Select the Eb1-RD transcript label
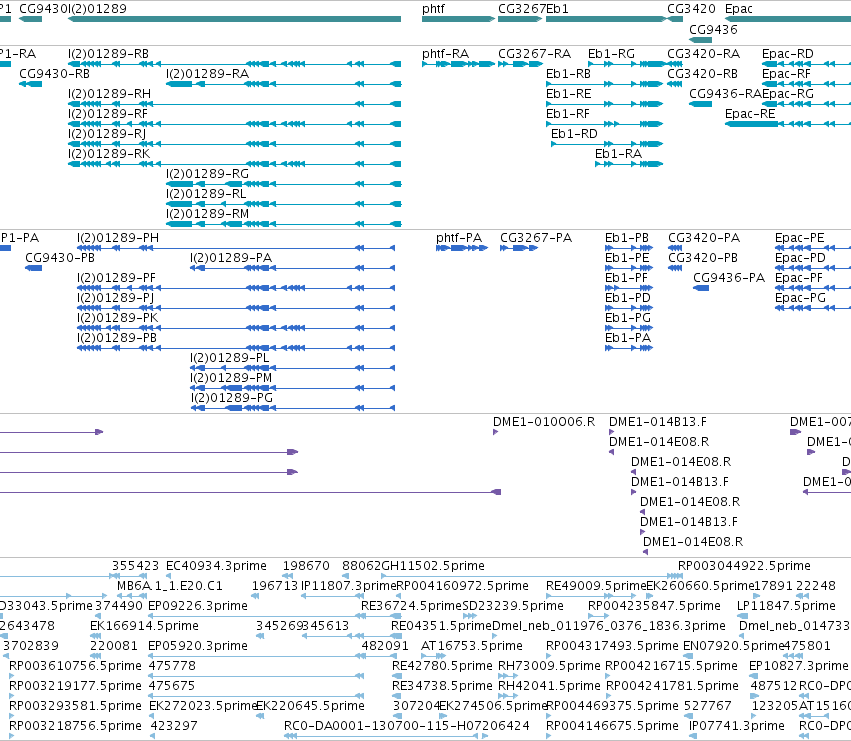The height and width of the screenshot is (741, 851). tap(574, 134)
